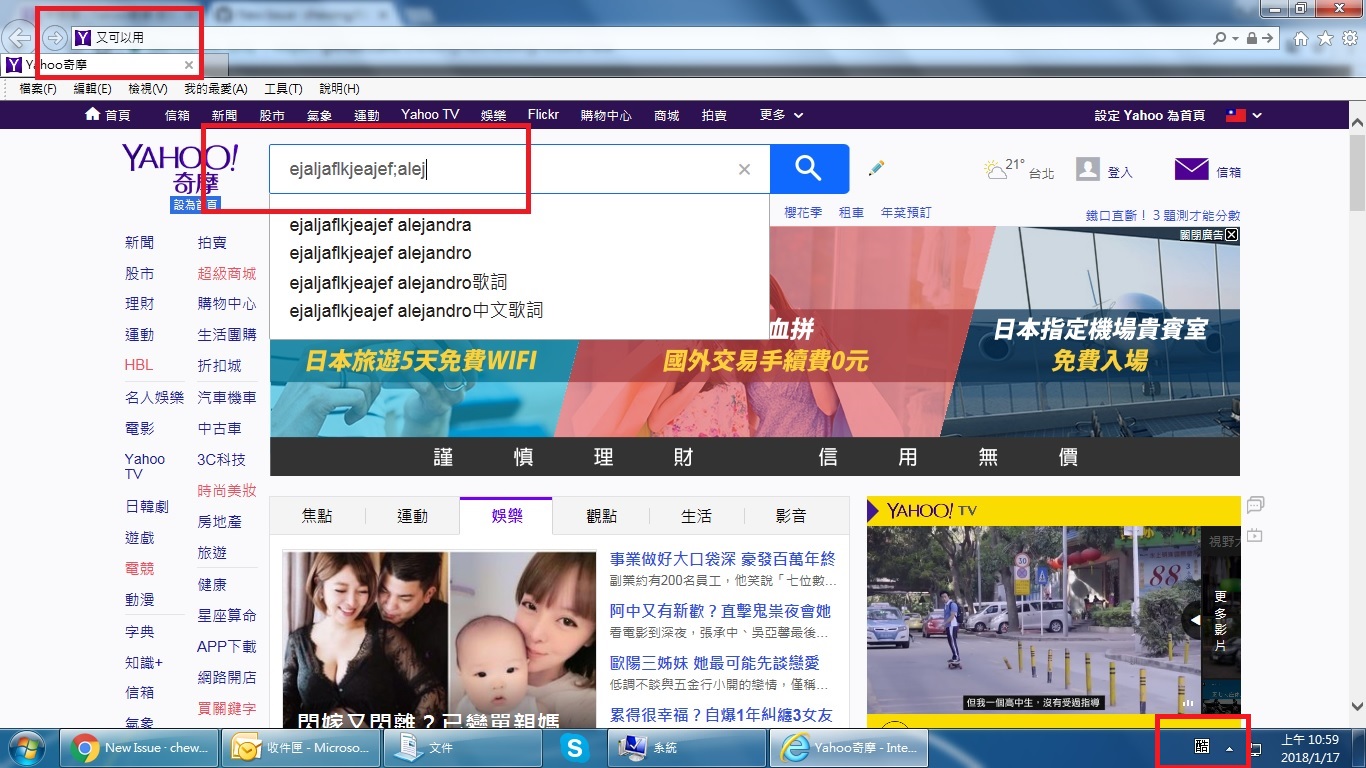The width and height of the screenshot is (1366, 768).
Task: Click the 設為首頁 badge under the logo
Action: [196, 204]
